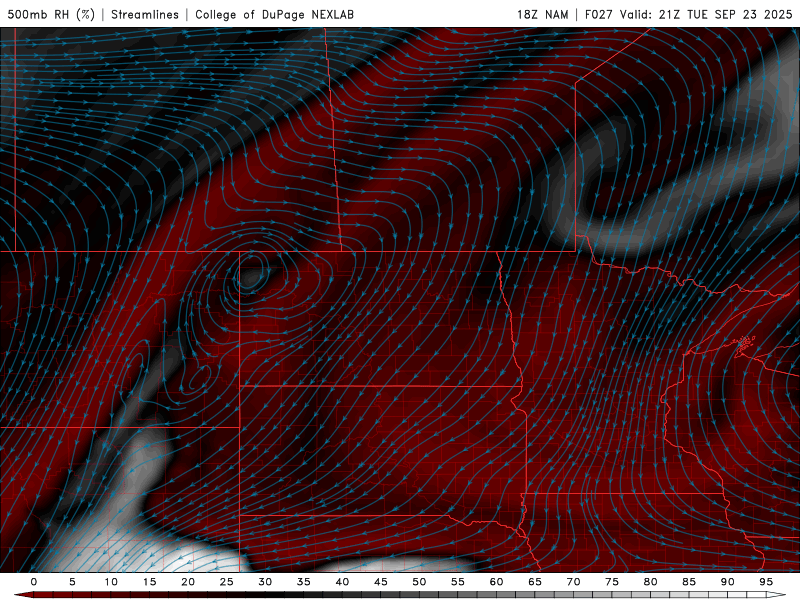Click the 'Valid: 21Z TUE SEP 23 2025' text
800x600 pixels.
(706, 14)
